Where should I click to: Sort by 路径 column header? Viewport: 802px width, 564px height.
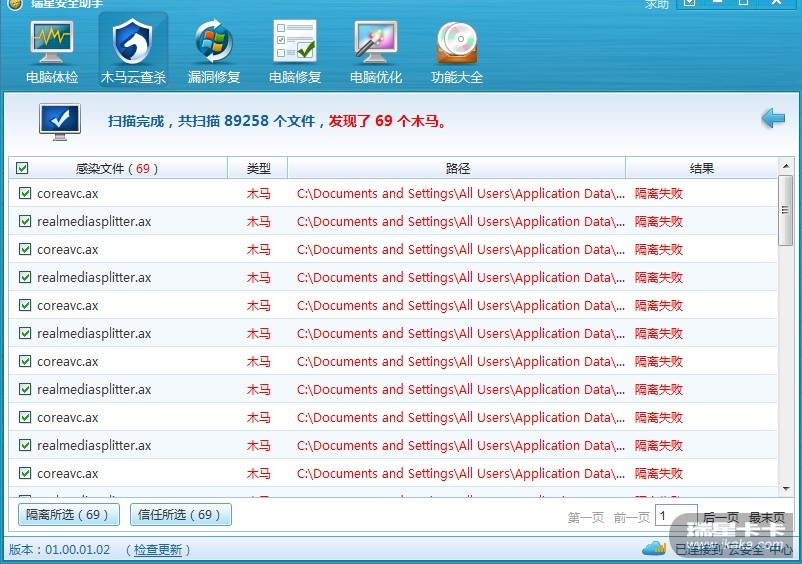click(x=457, y=168)
